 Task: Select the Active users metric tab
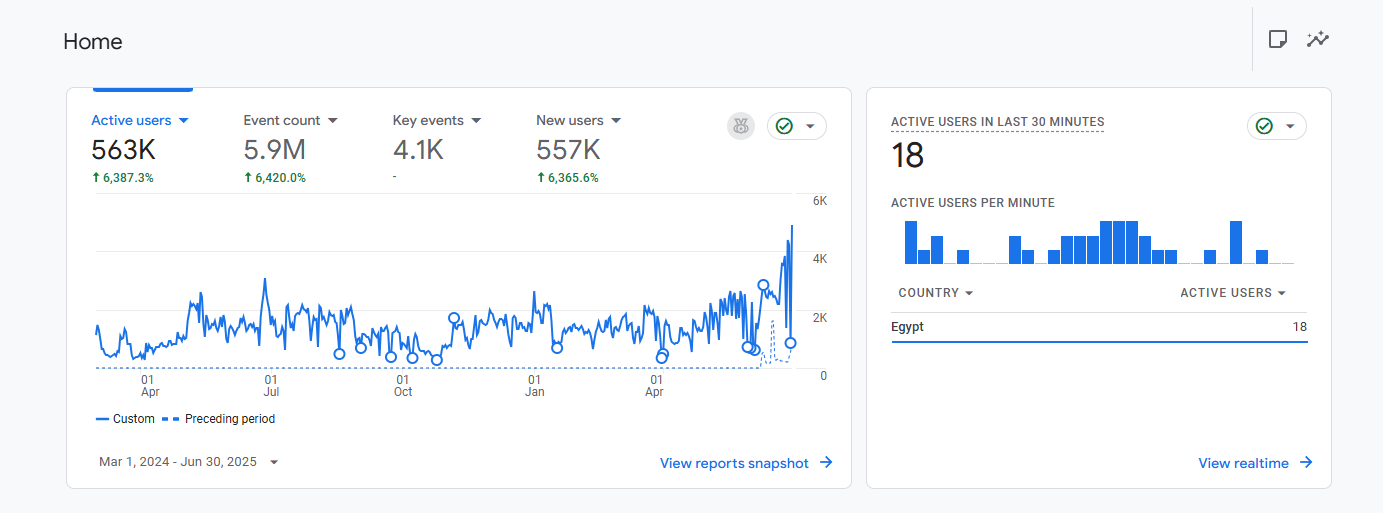(x=131, y=120)
